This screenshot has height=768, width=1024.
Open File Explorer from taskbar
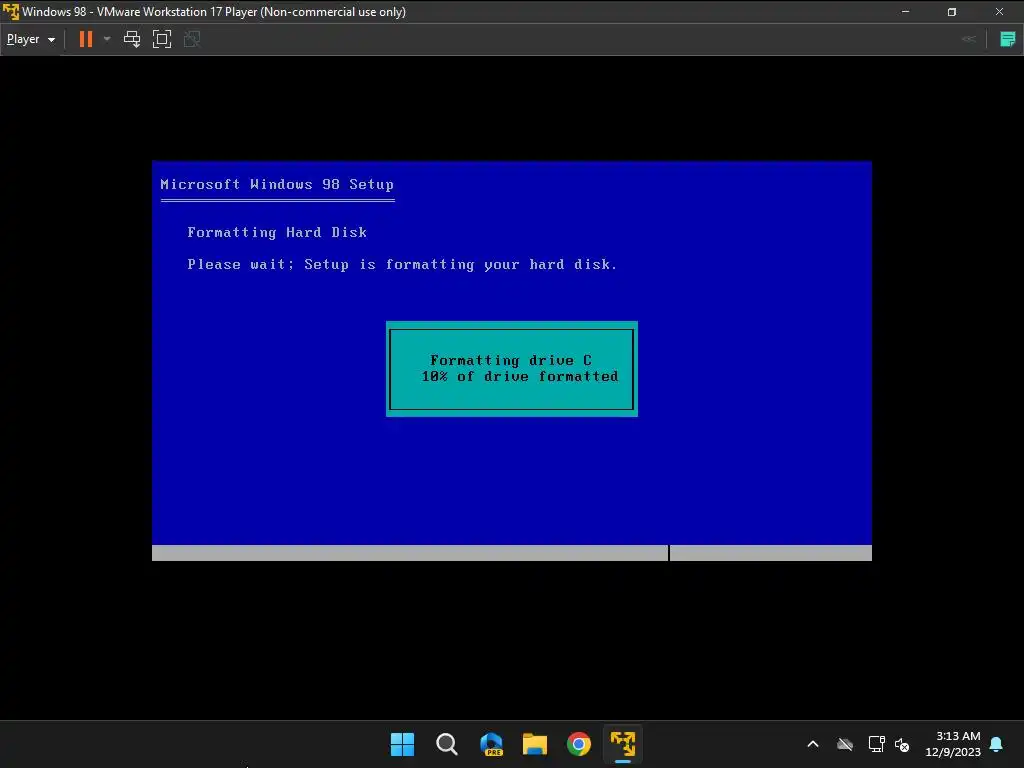(535, 744)
